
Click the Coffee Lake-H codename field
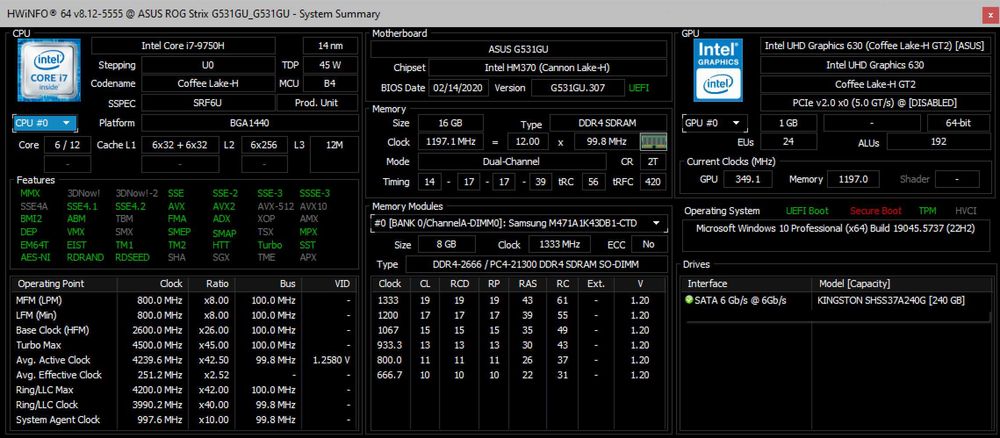pos(208,84)
